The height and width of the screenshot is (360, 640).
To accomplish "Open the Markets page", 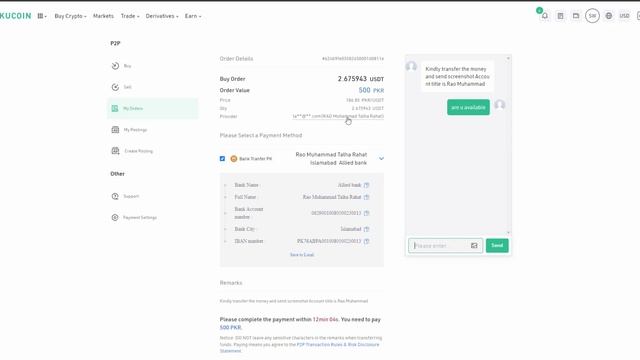I will (x=103, y=16).
